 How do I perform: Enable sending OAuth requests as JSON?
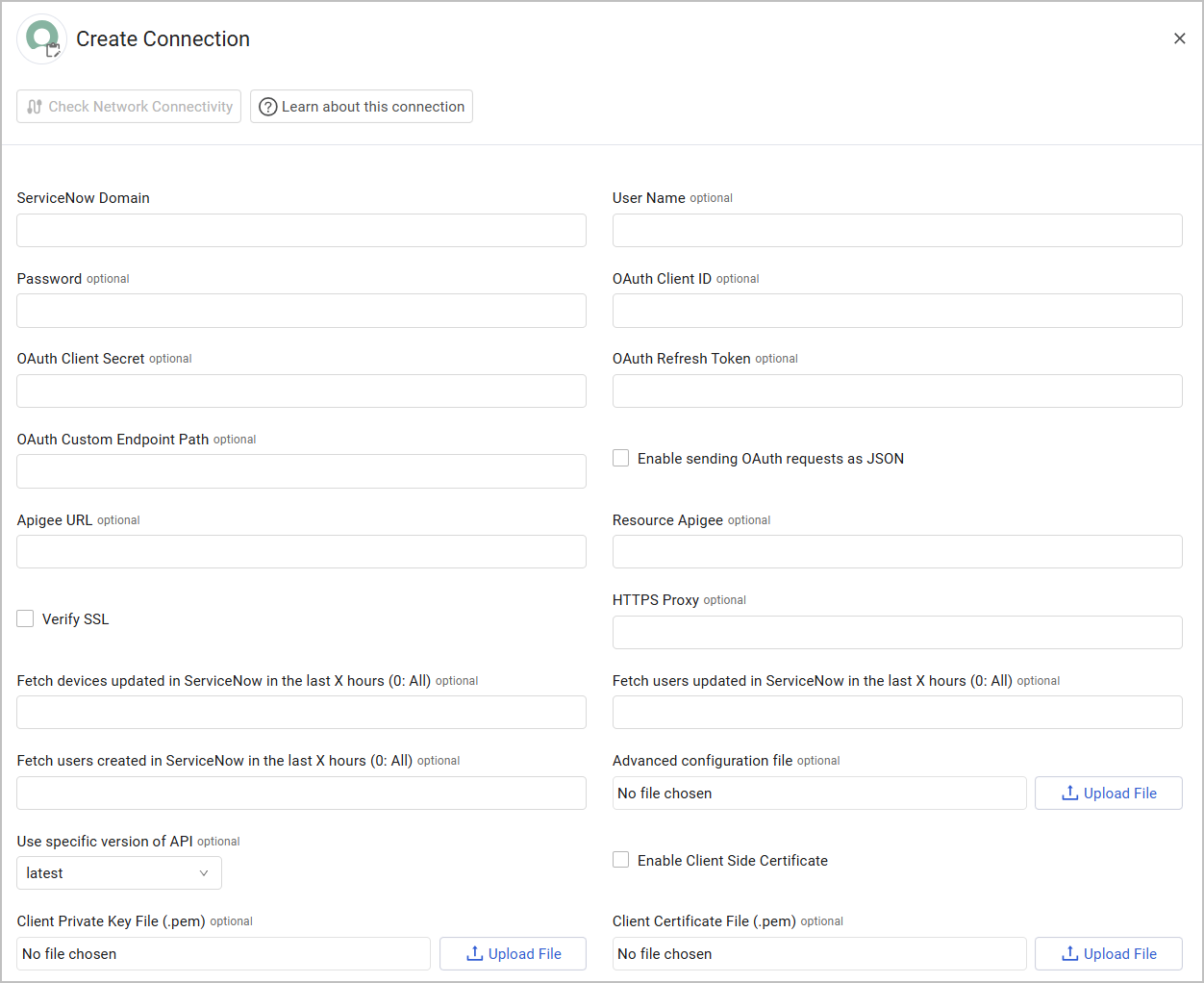pos(621,458)
